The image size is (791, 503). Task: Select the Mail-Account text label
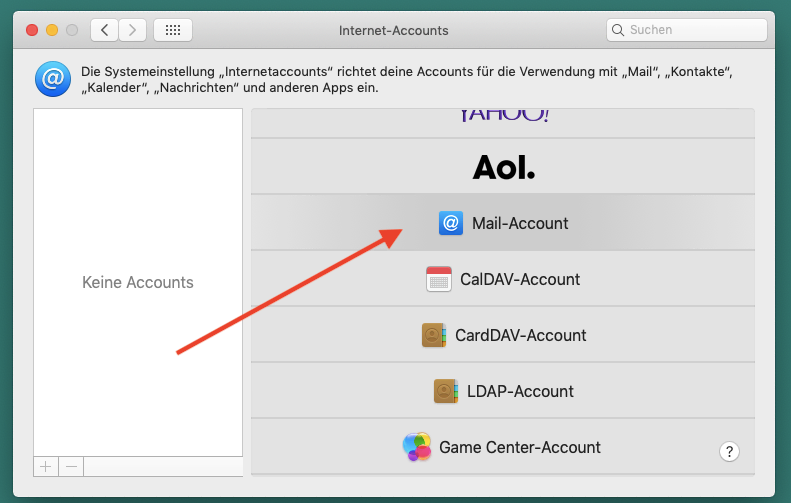click(x=520, y=224)
